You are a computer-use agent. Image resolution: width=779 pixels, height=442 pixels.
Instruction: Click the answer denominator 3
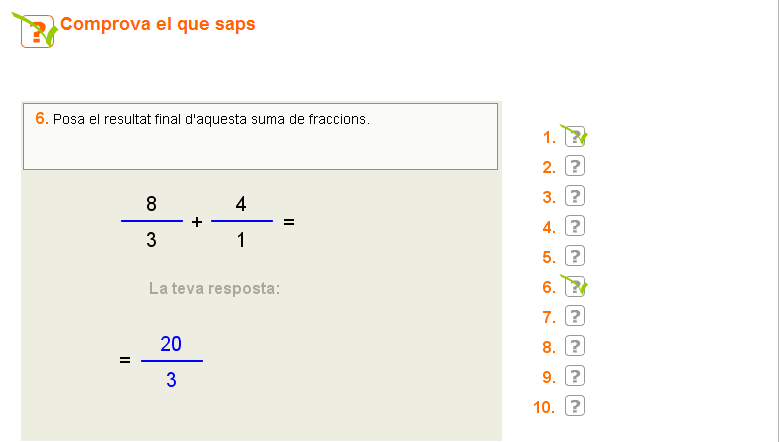pyautogui.click(x=171, y=380)
